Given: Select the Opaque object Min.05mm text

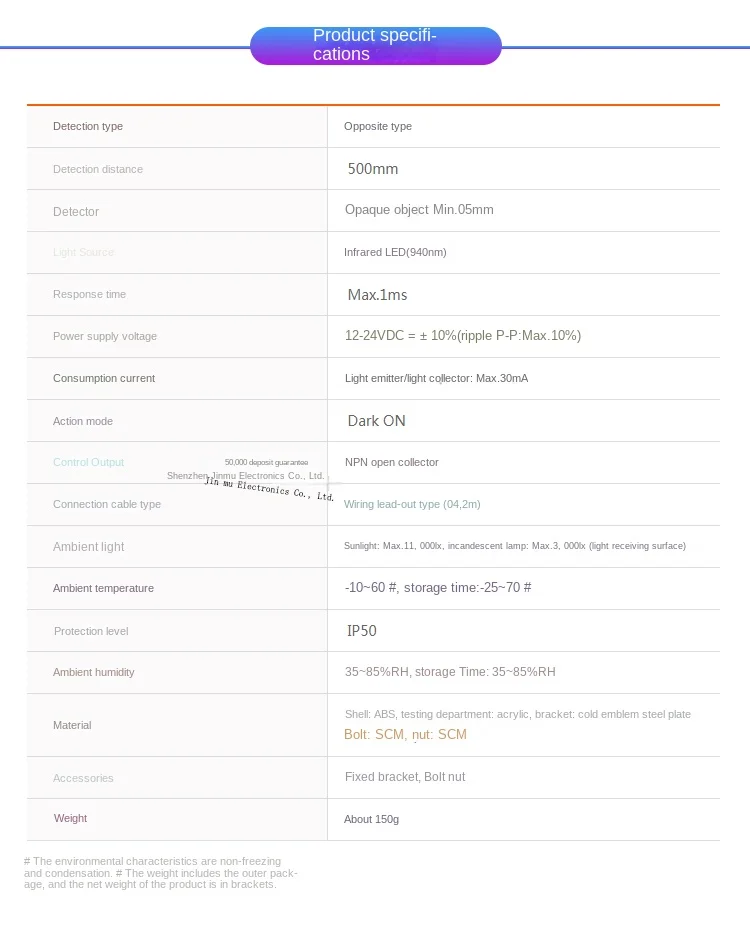Looking at the screenshot, I should [x=419, y=210].
